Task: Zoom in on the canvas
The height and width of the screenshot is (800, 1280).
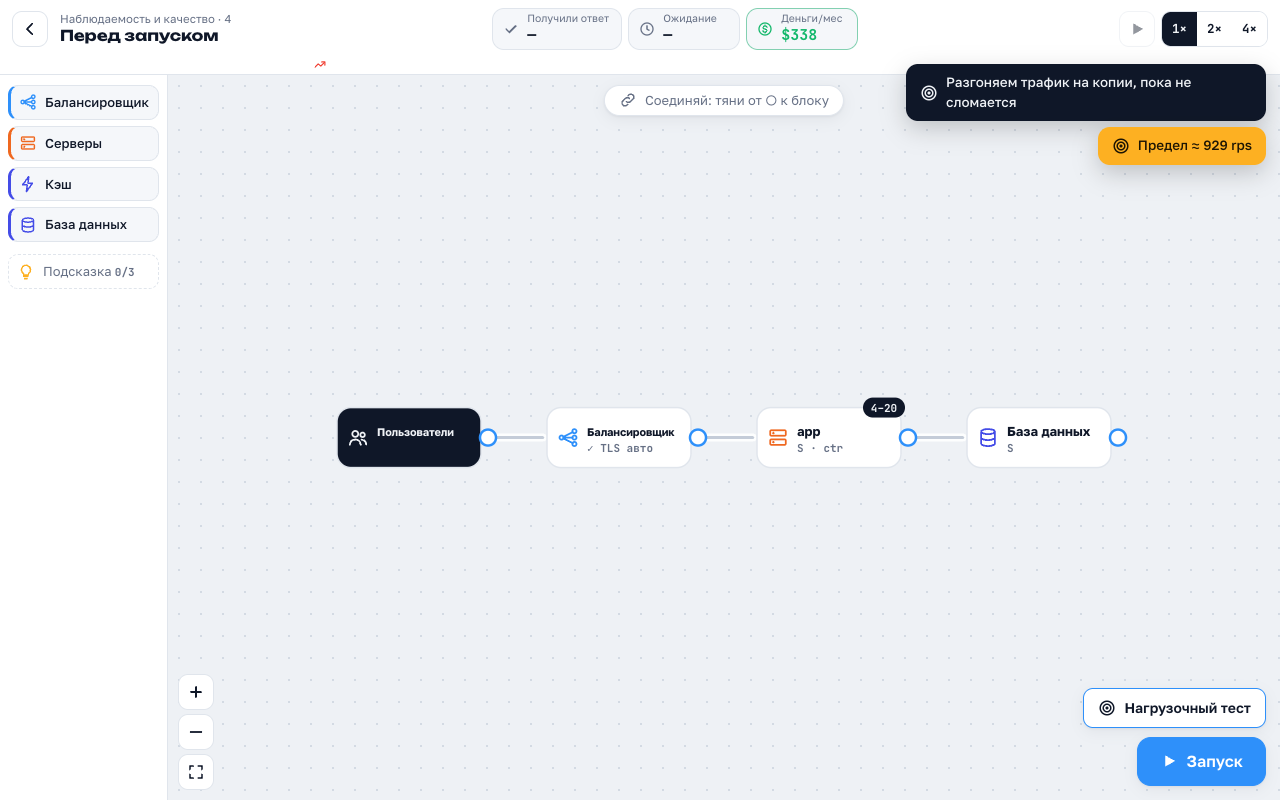Action: (196, 692)
